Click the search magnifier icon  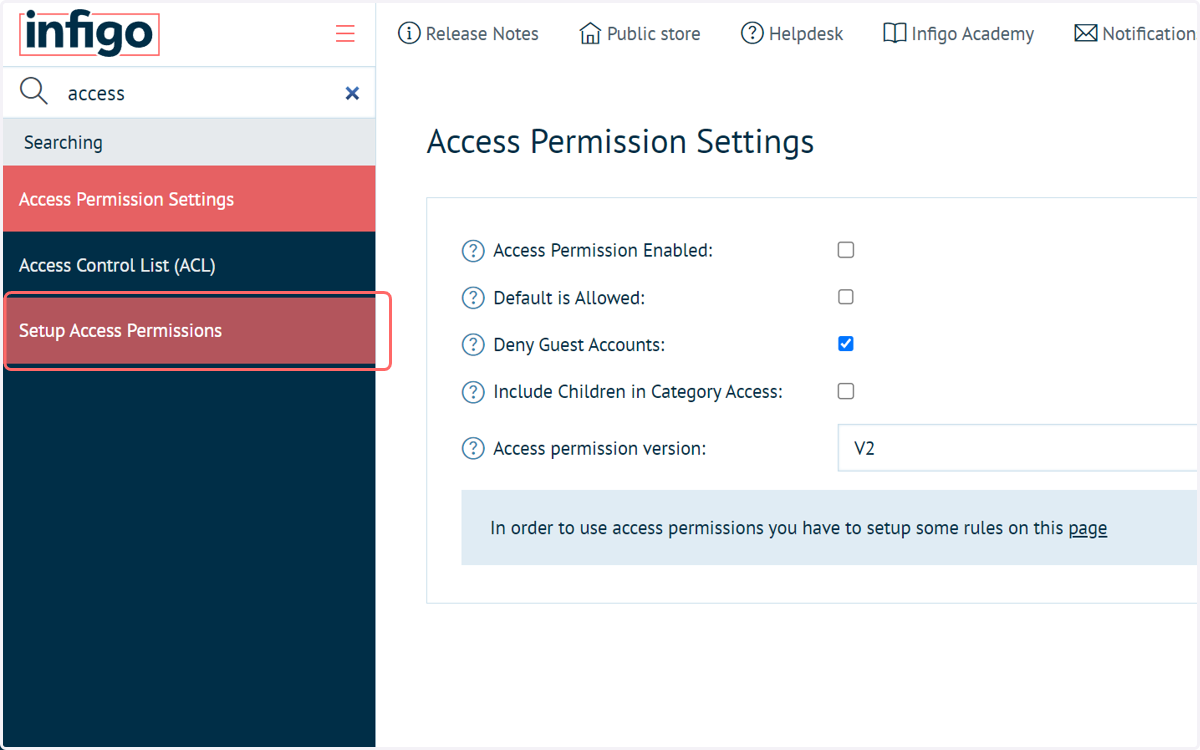tap(34, 92)
